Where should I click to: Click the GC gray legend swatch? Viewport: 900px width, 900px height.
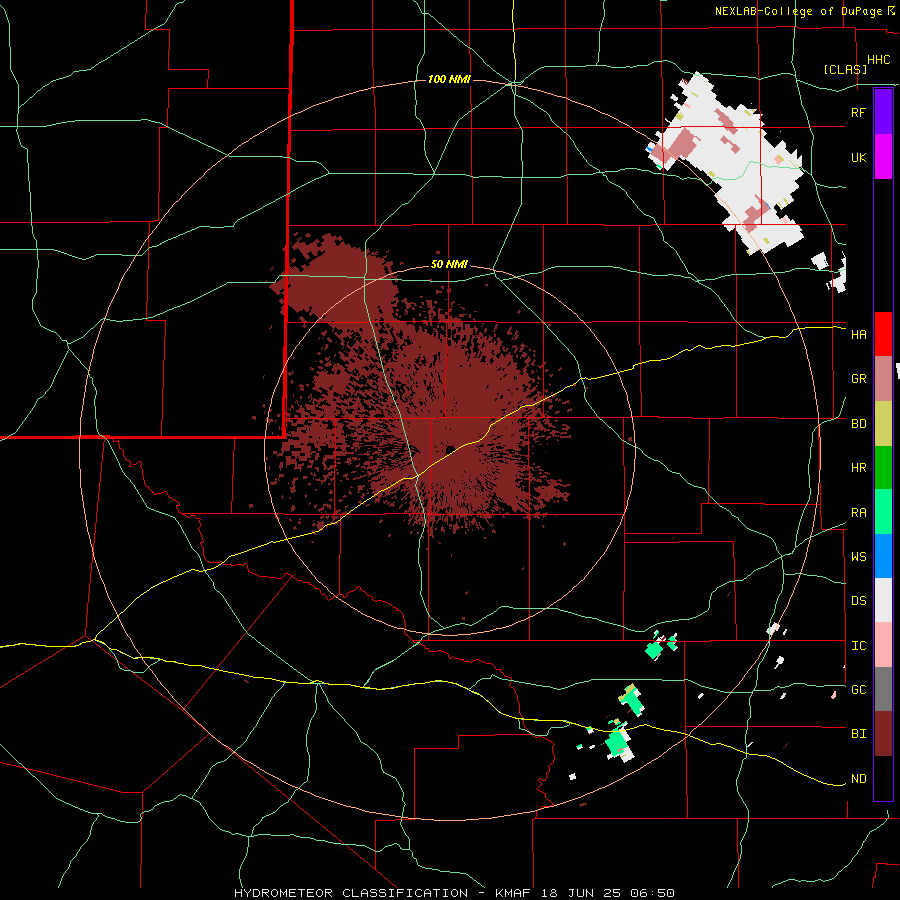[883, 689]
